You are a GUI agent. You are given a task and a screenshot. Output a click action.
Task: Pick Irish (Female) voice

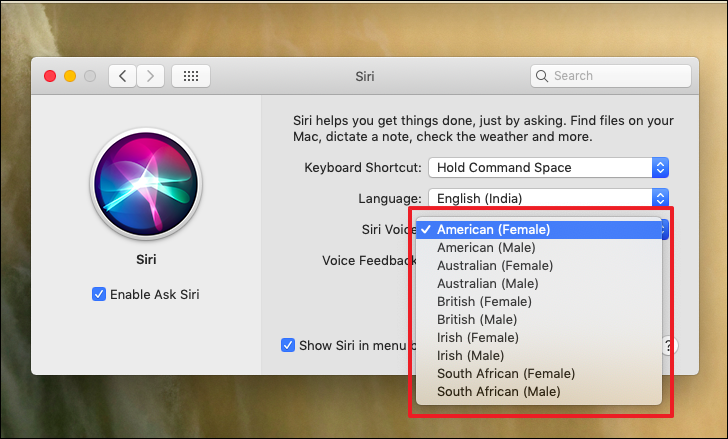pos(539,338)
